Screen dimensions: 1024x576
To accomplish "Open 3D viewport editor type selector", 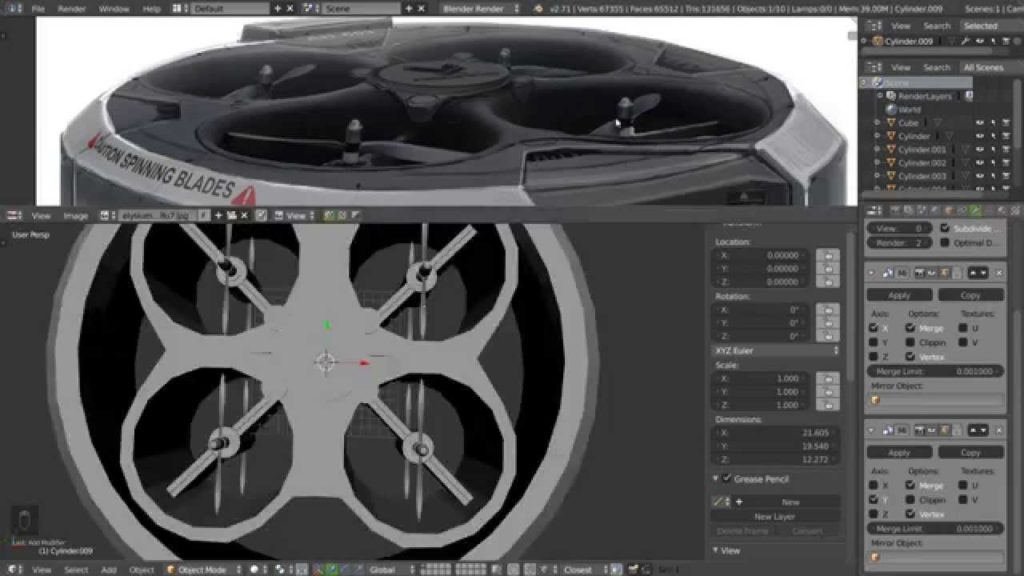I will 14,569.
